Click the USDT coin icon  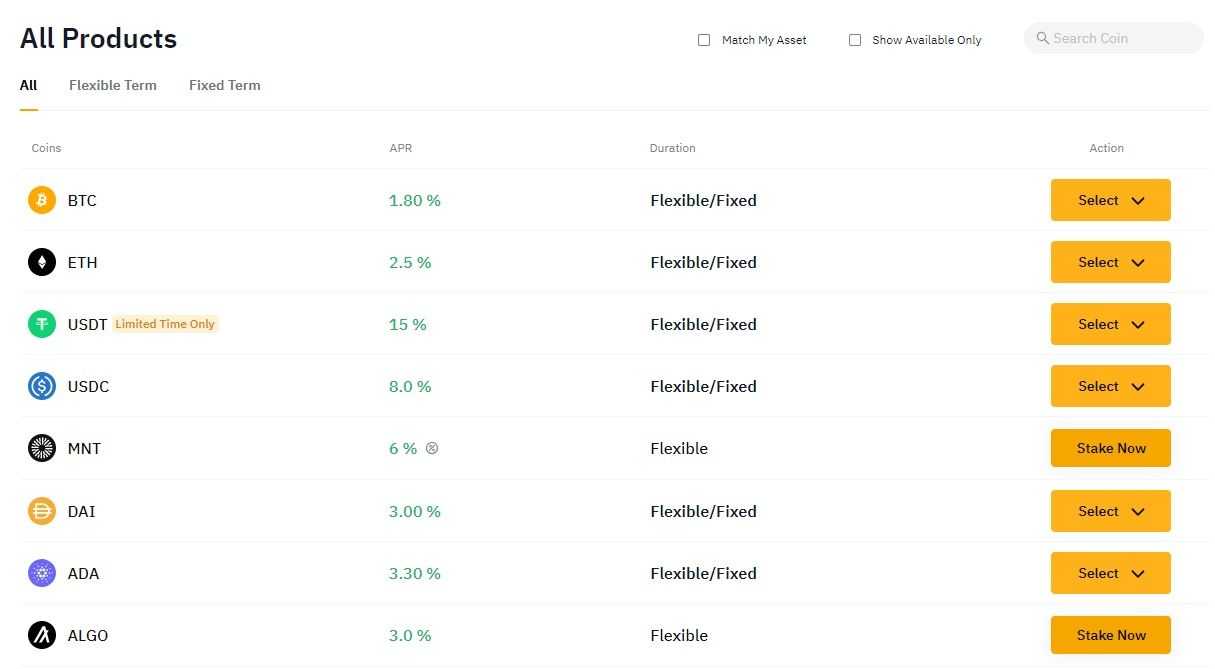(x=41, y=324)
